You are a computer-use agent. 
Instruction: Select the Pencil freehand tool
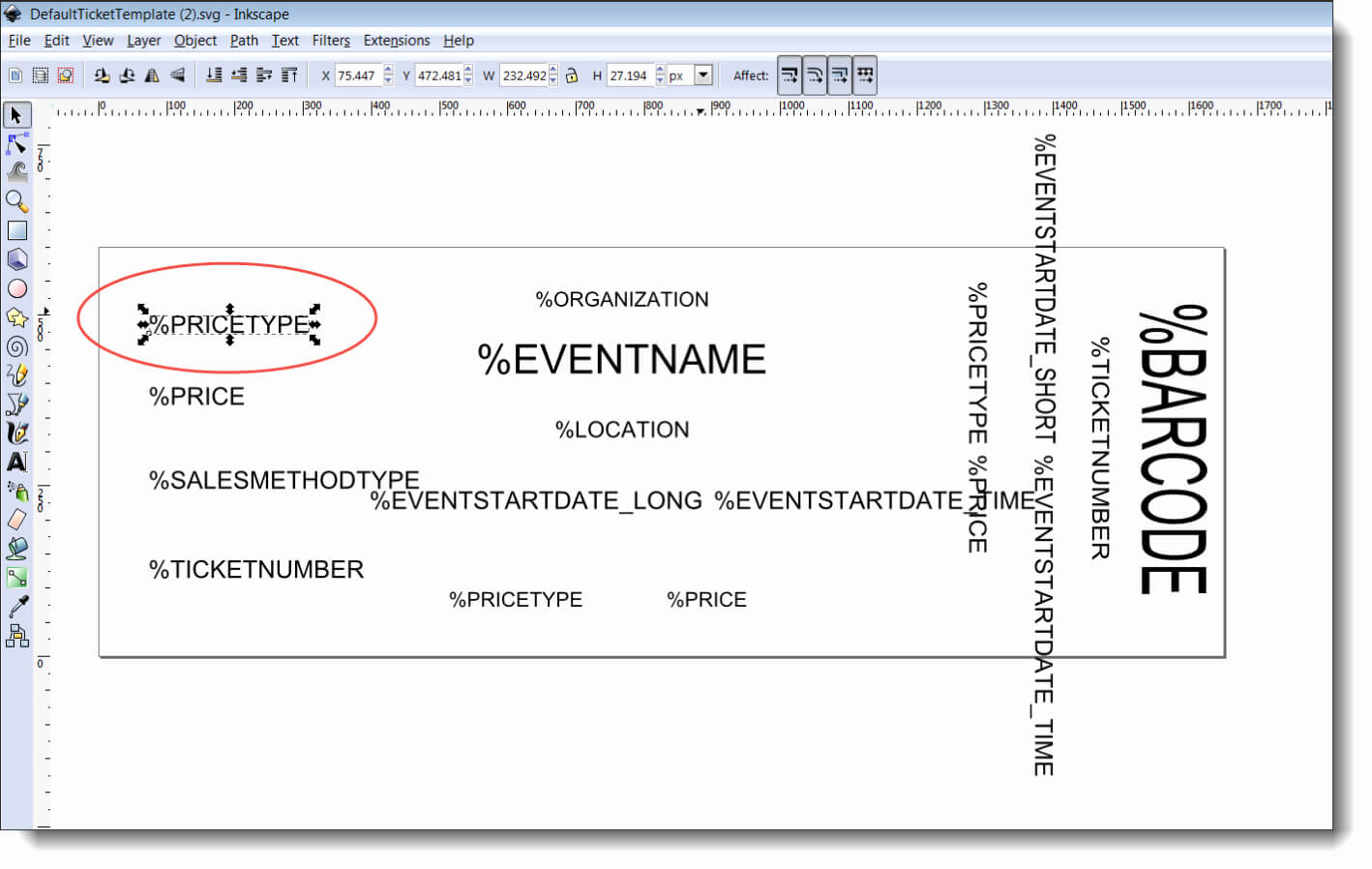(x=16, y=375)
